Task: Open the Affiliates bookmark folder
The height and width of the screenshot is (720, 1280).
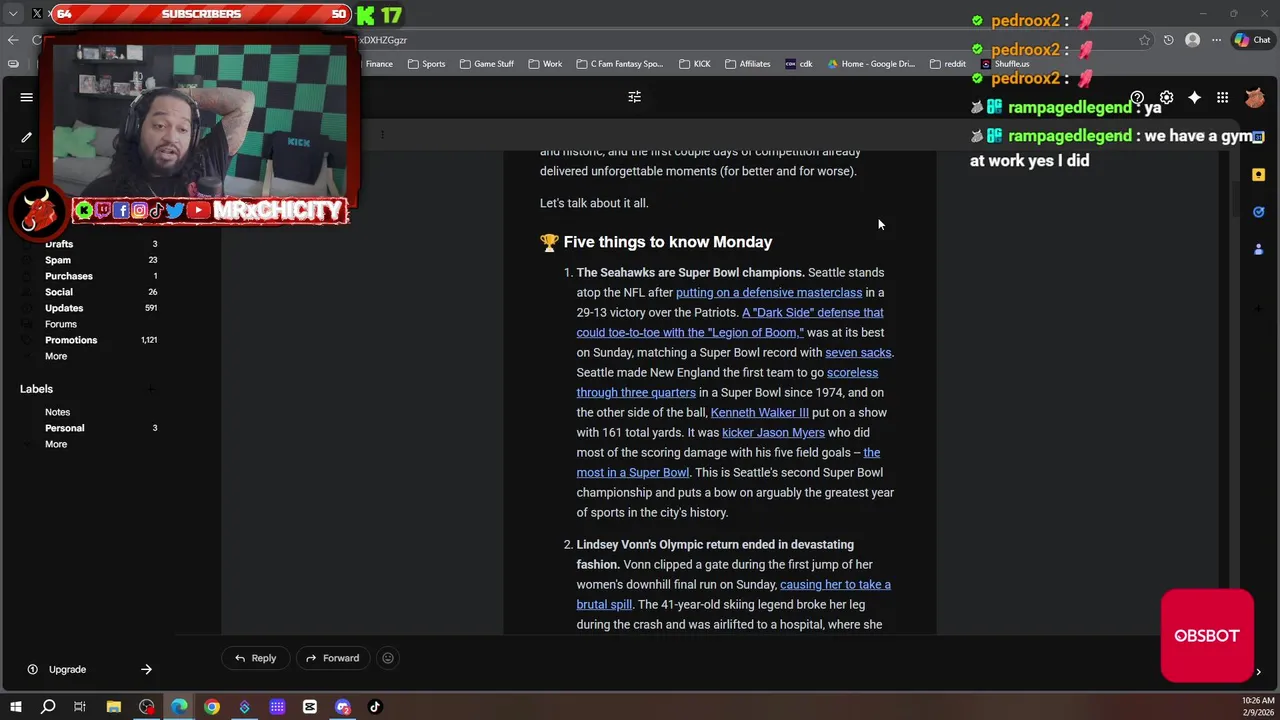Action: [748, 64]
